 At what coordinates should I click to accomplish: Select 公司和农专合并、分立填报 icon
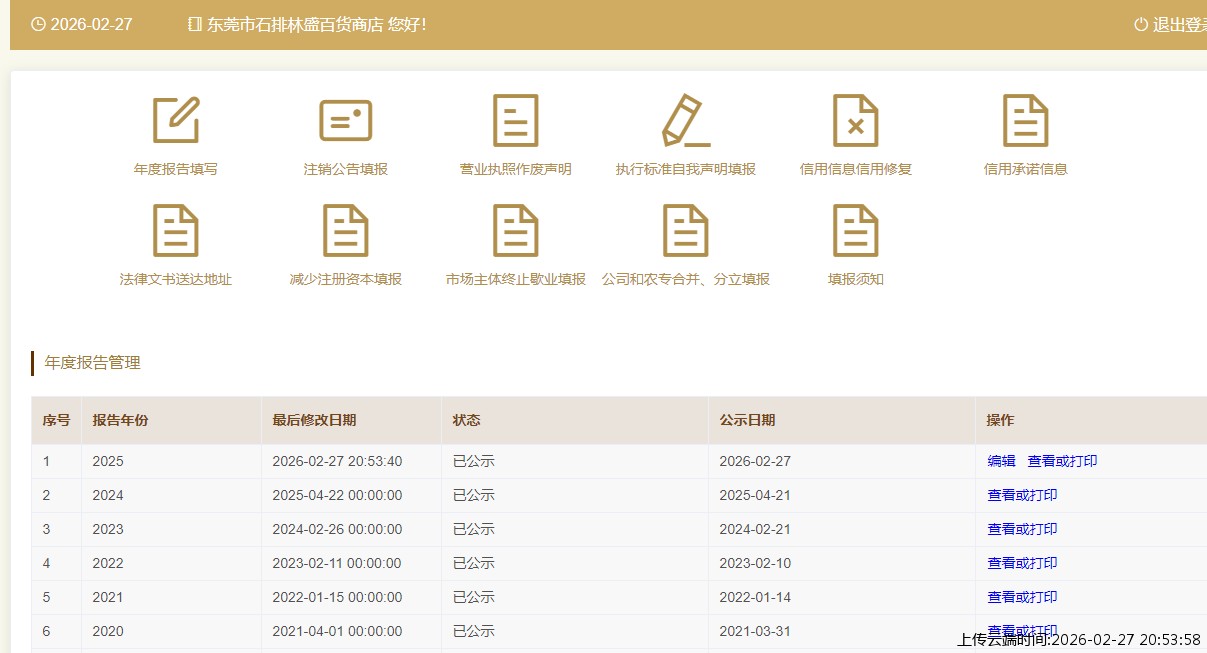[x=686, y=231]
